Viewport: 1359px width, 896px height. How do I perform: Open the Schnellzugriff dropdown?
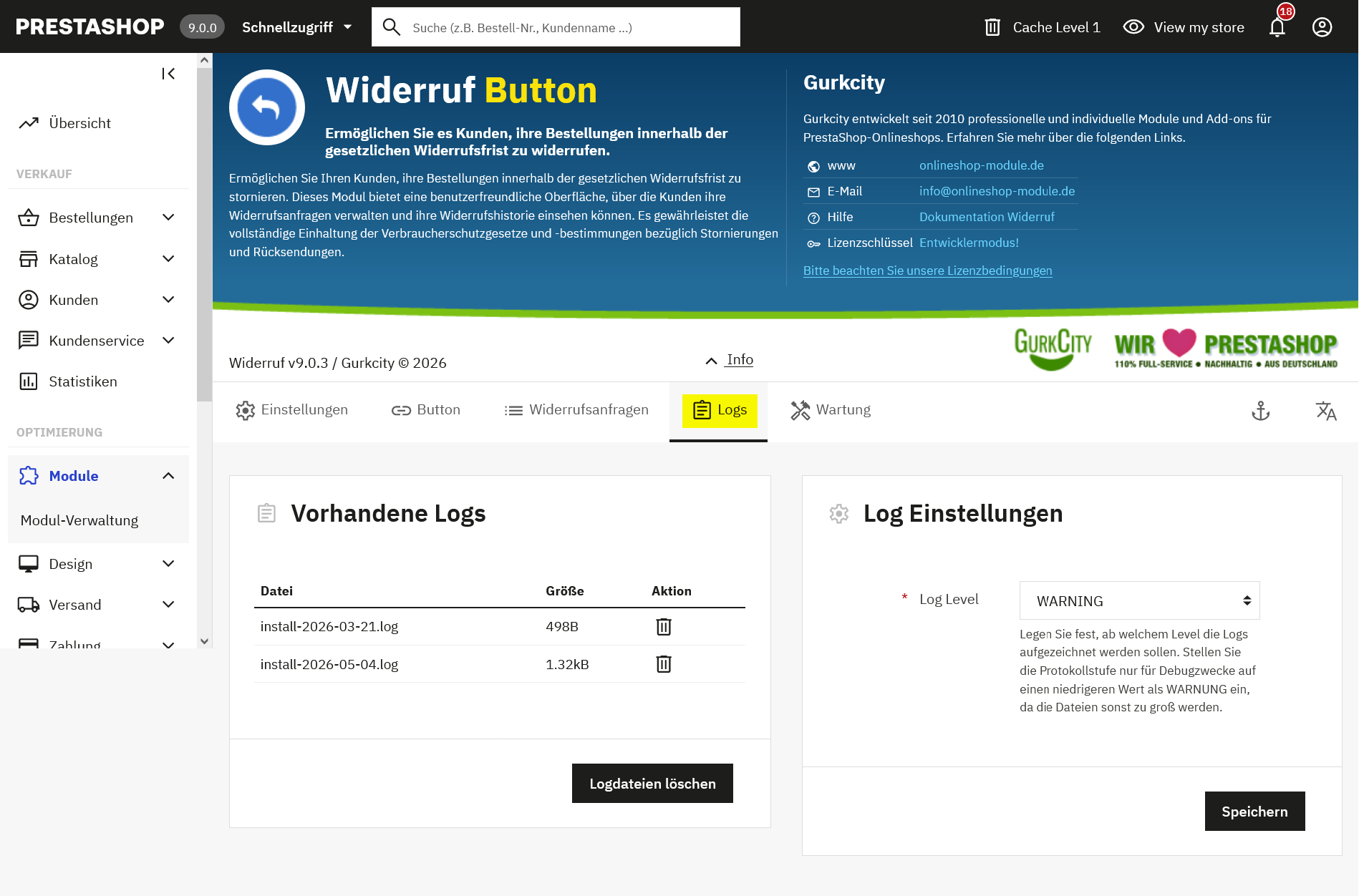click(297, 27)
